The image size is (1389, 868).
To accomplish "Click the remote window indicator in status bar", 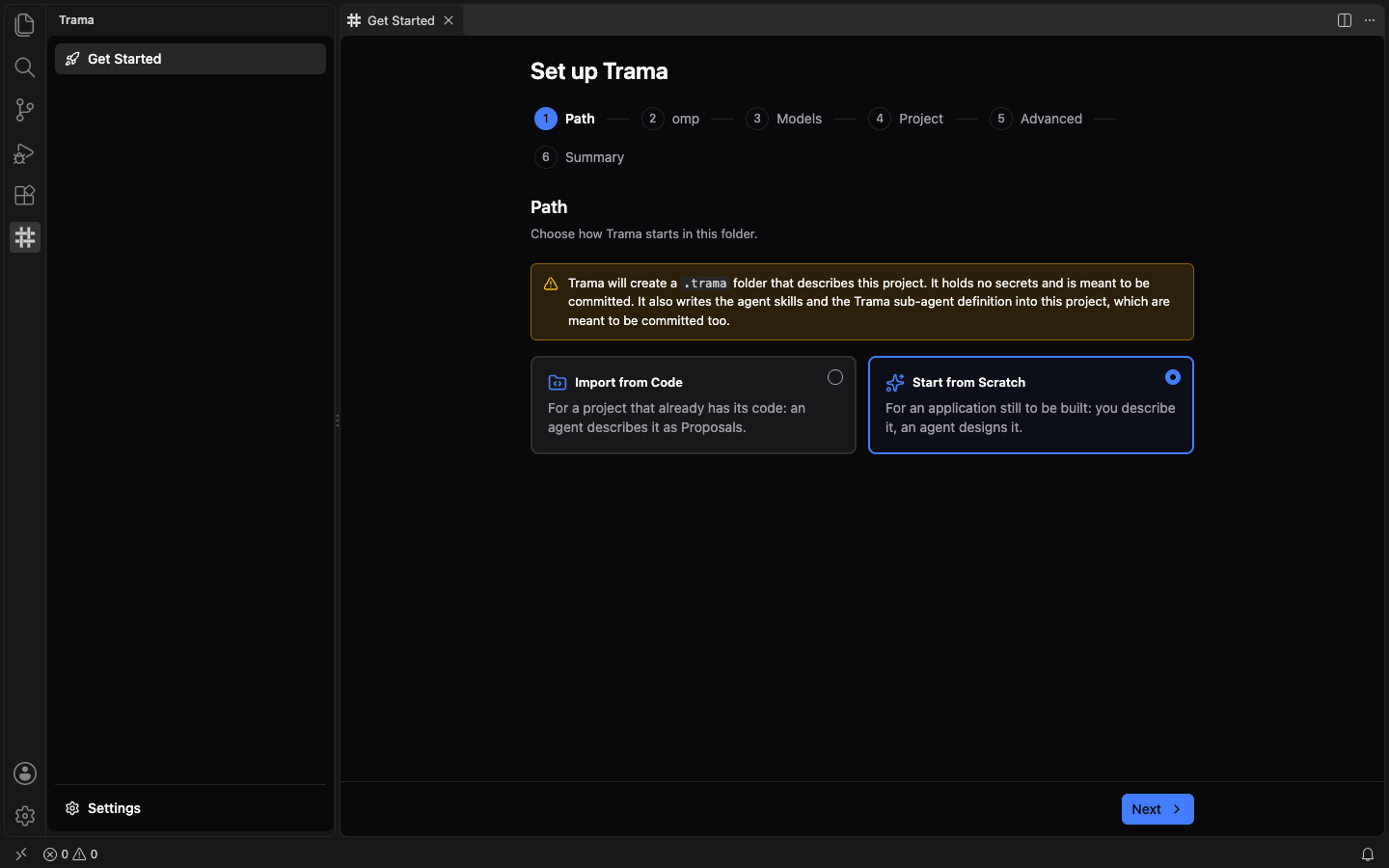I will click(x=21, y=854).
